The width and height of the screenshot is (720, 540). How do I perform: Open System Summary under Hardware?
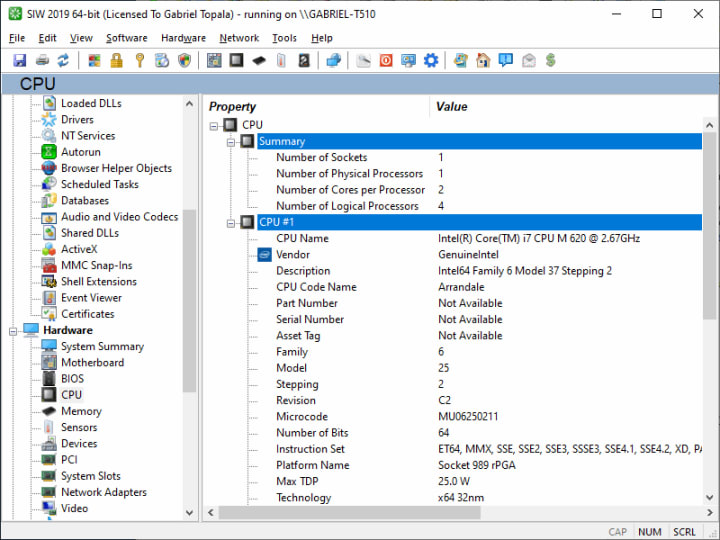click(102, 346)
